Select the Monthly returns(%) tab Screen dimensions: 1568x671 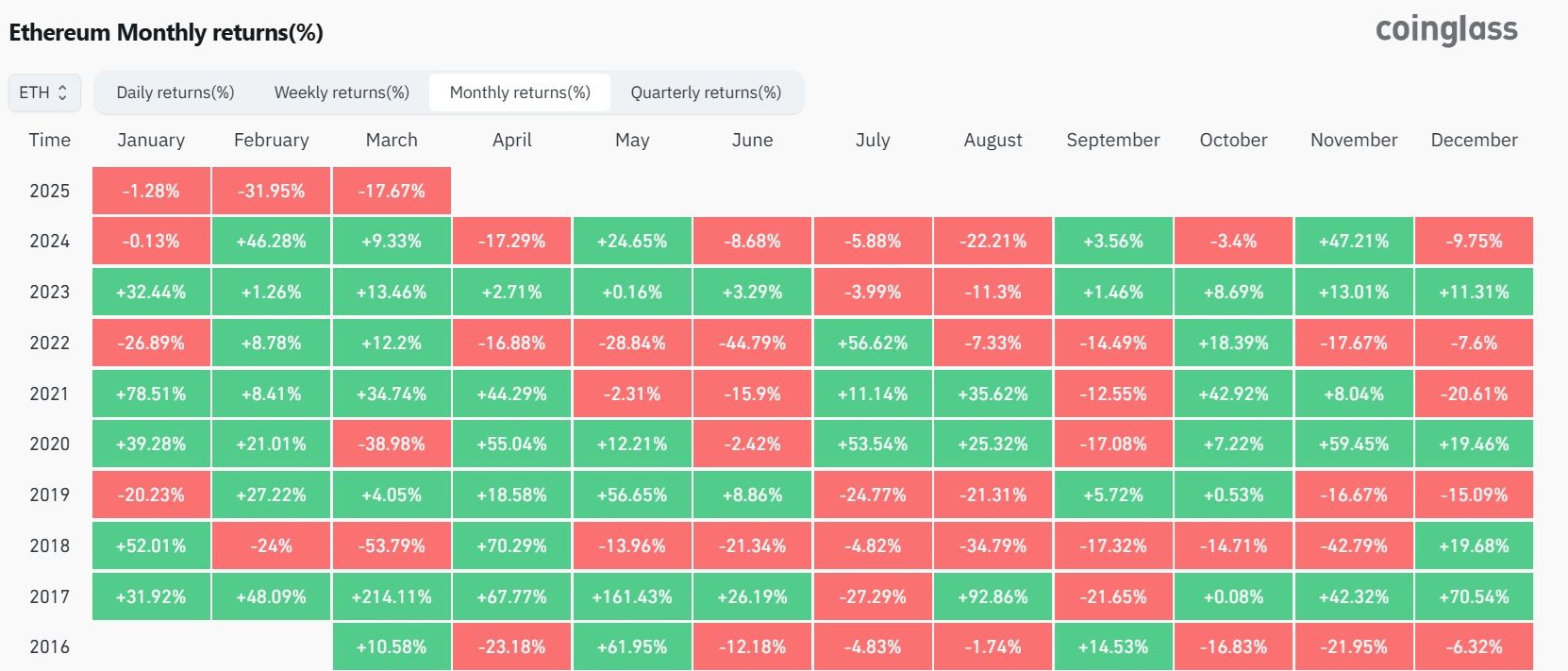520,92
